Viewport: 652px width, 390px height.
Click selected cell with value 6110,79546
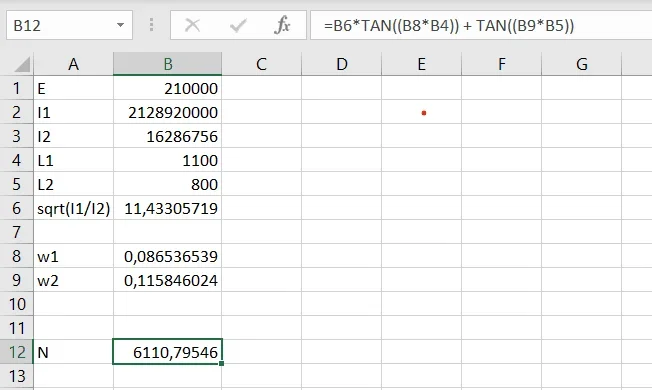click(x=168, y=352)
